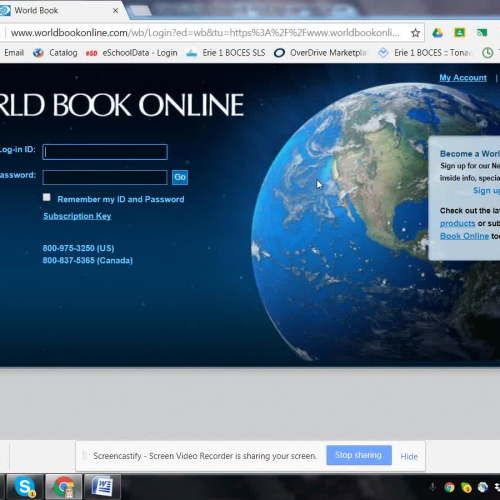Click Canada phone number 800-837-5365
500x500 pixels.
coord(88,260)
